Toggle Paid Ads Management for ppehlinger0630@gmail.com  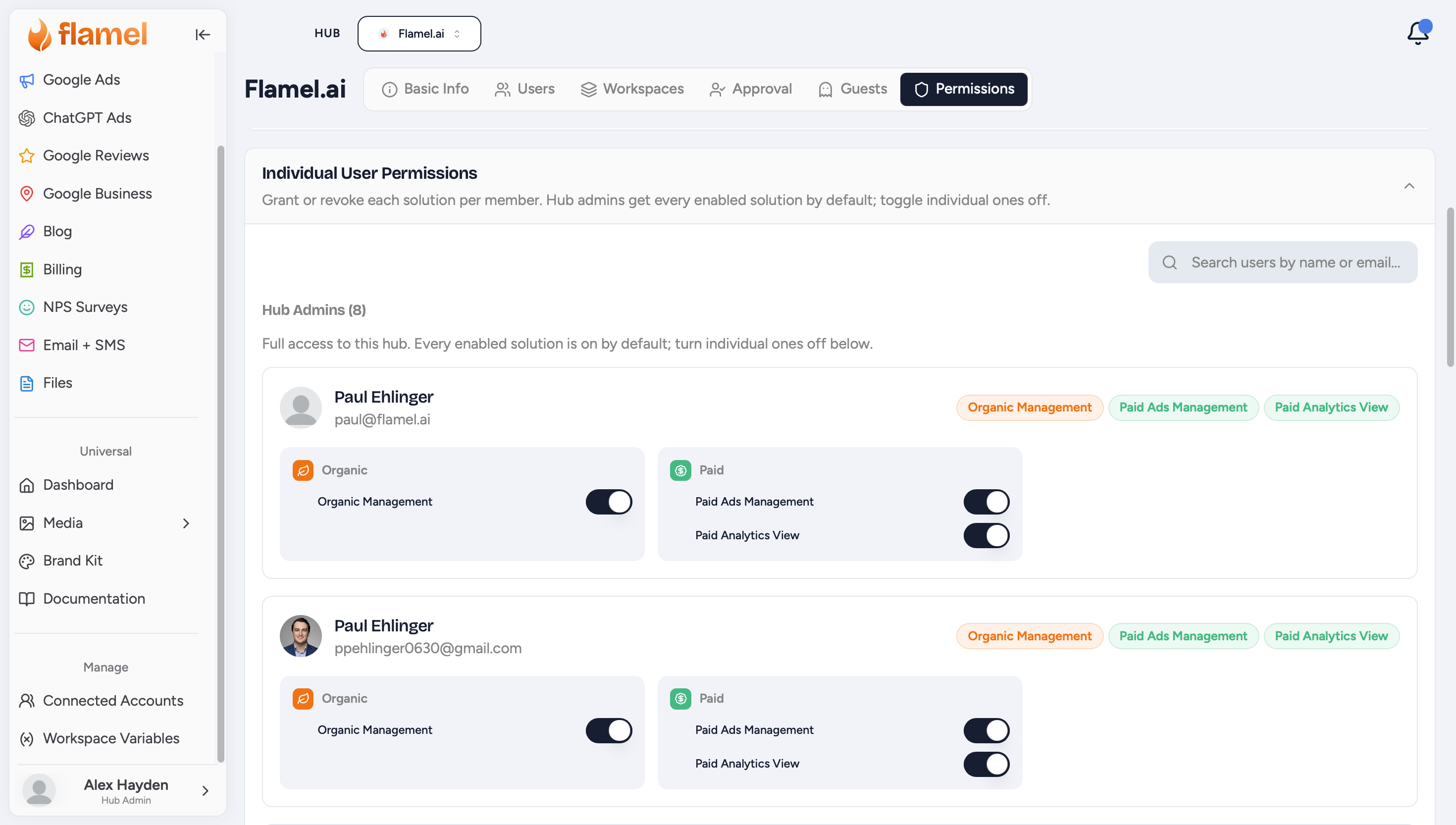click(x=987, y=730)
